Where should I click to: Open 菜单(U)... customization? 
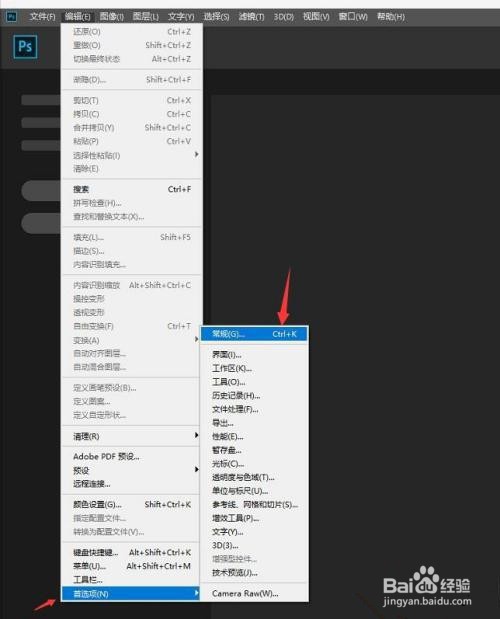click(132, 566)
